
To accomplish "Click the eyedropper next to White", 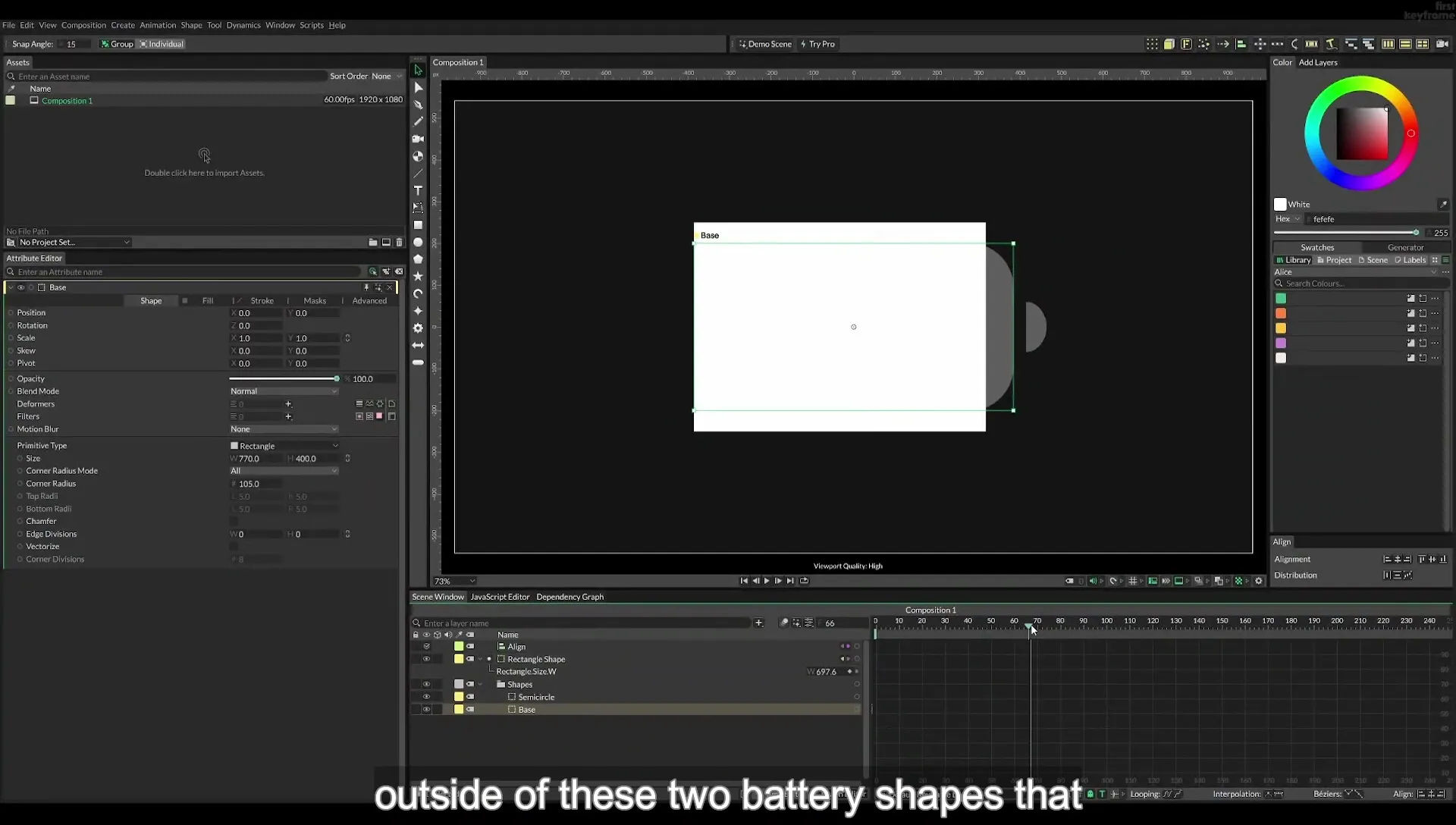I will pos(1443,204).
